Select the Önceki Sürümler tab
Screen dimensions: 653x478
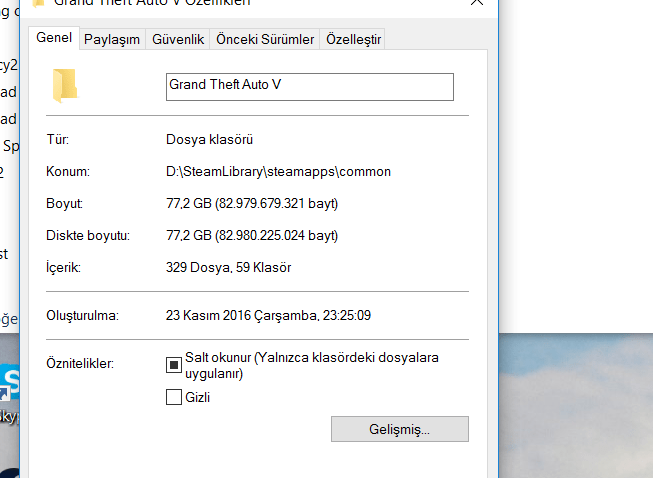[x=265, y=39]
